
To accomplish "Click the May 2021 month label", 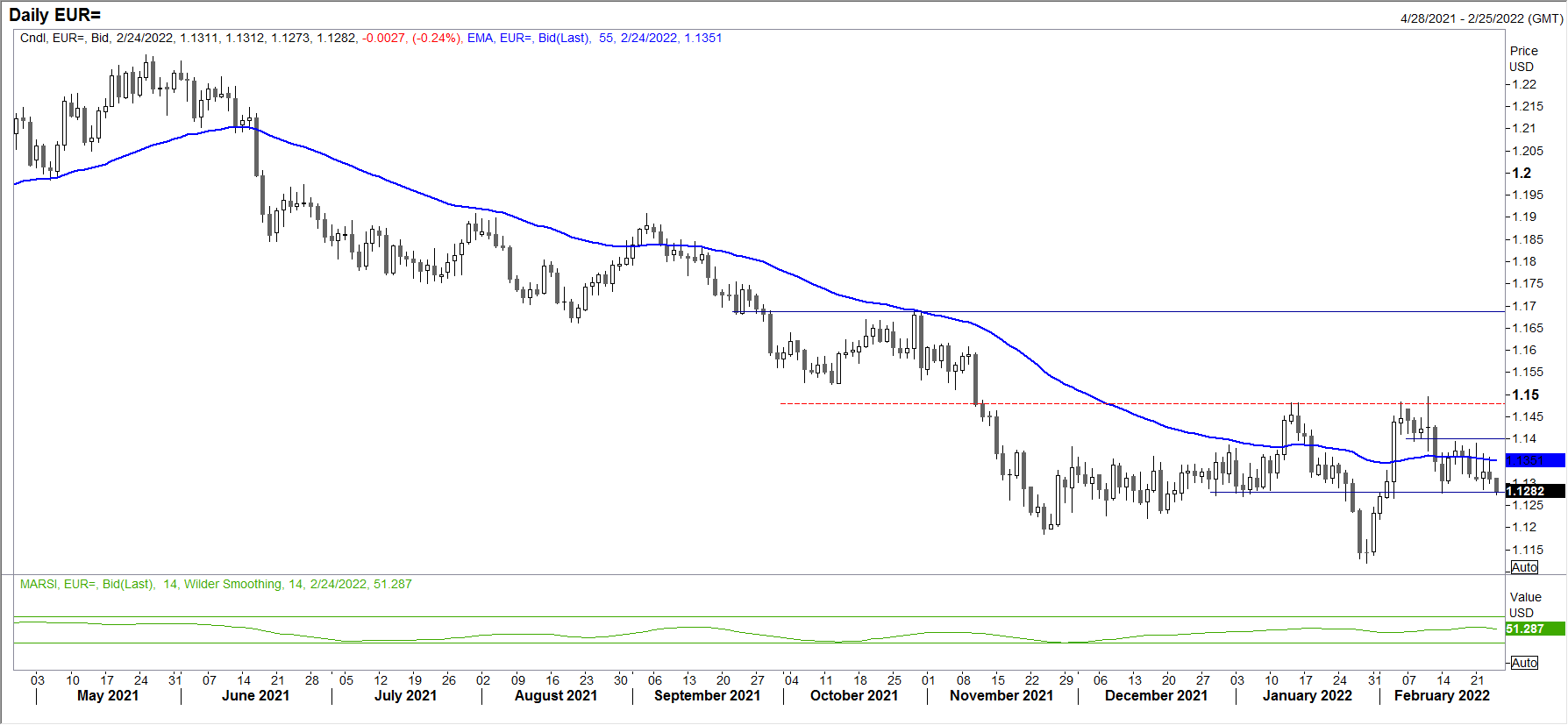I will (x=108, y=695).
